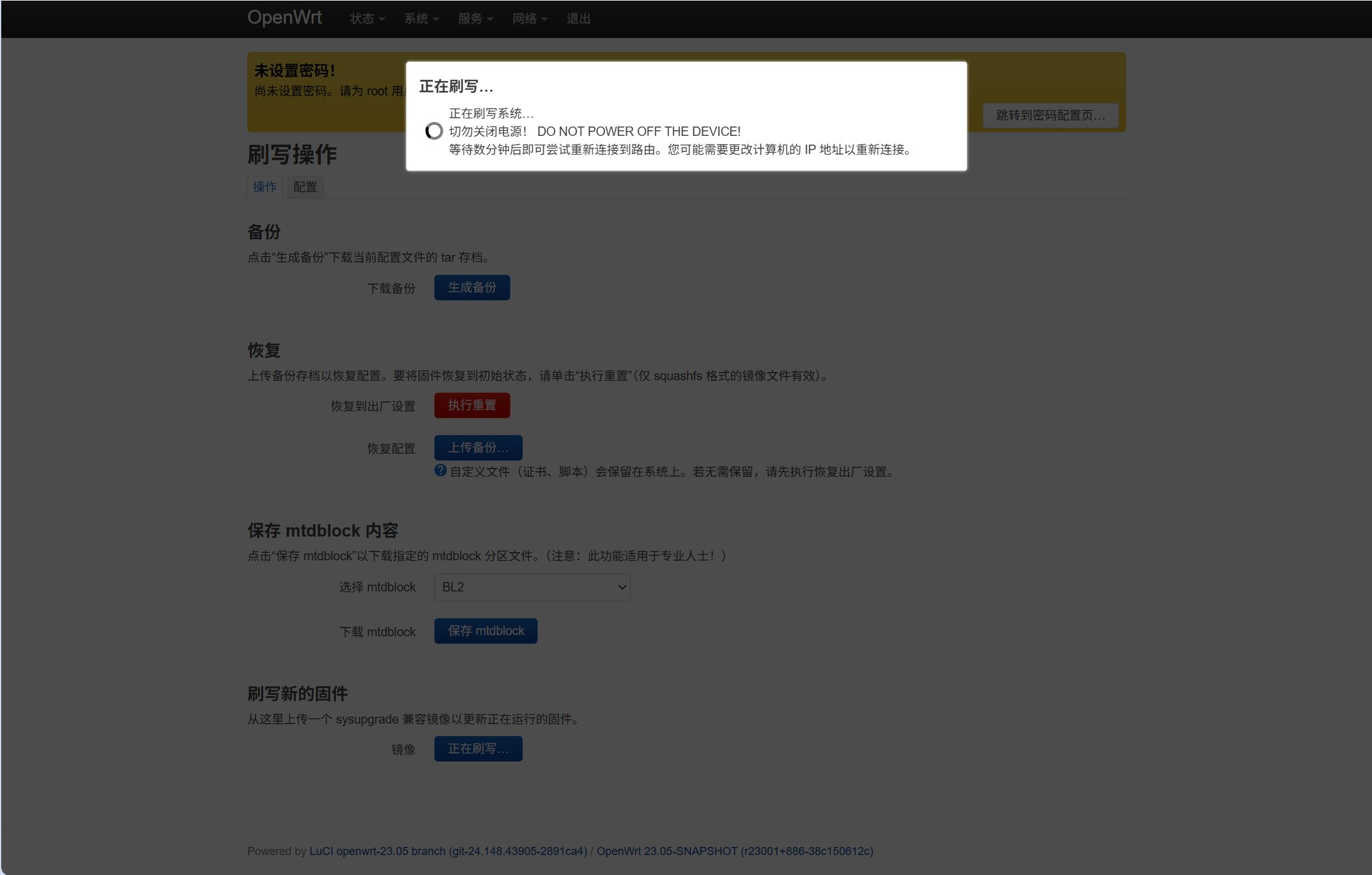1372x875 pixels.
Task: Click the spinner icon in flashing dialog
Action: pyautogui.click(x=434, y=131)
